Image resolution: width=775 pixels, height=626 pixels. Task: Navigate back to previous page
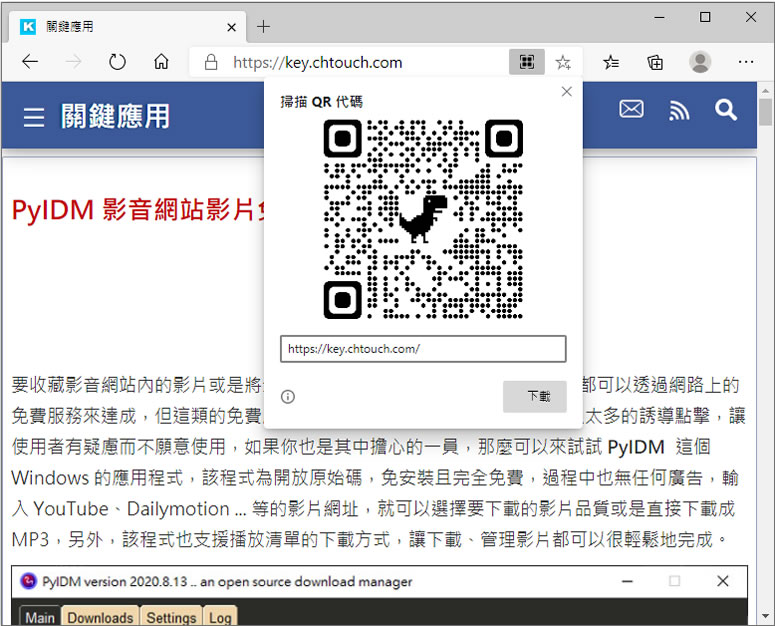click(x=30, y=62)
